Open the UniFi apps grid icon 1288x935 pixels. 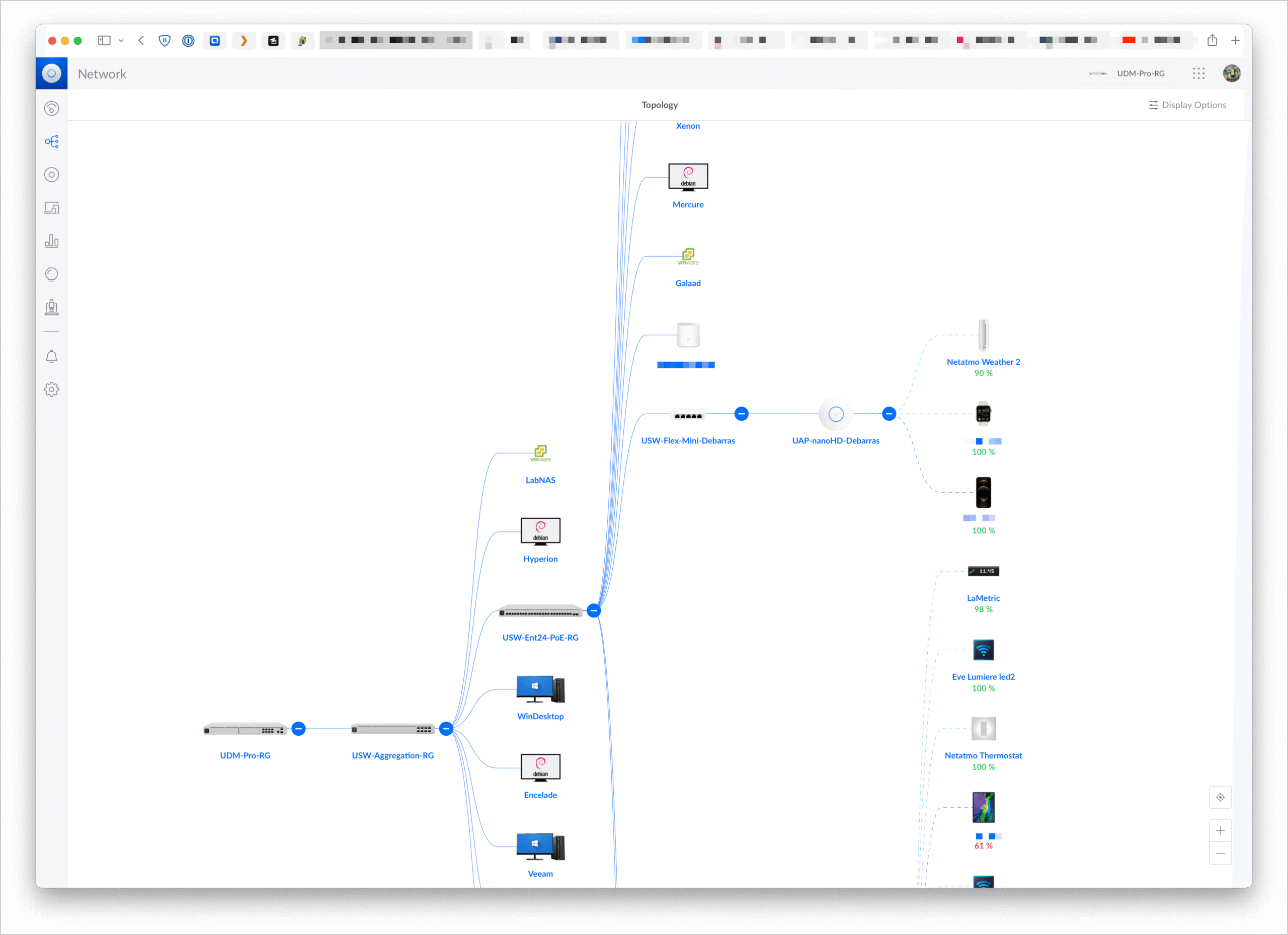[x=1198, y=73]
